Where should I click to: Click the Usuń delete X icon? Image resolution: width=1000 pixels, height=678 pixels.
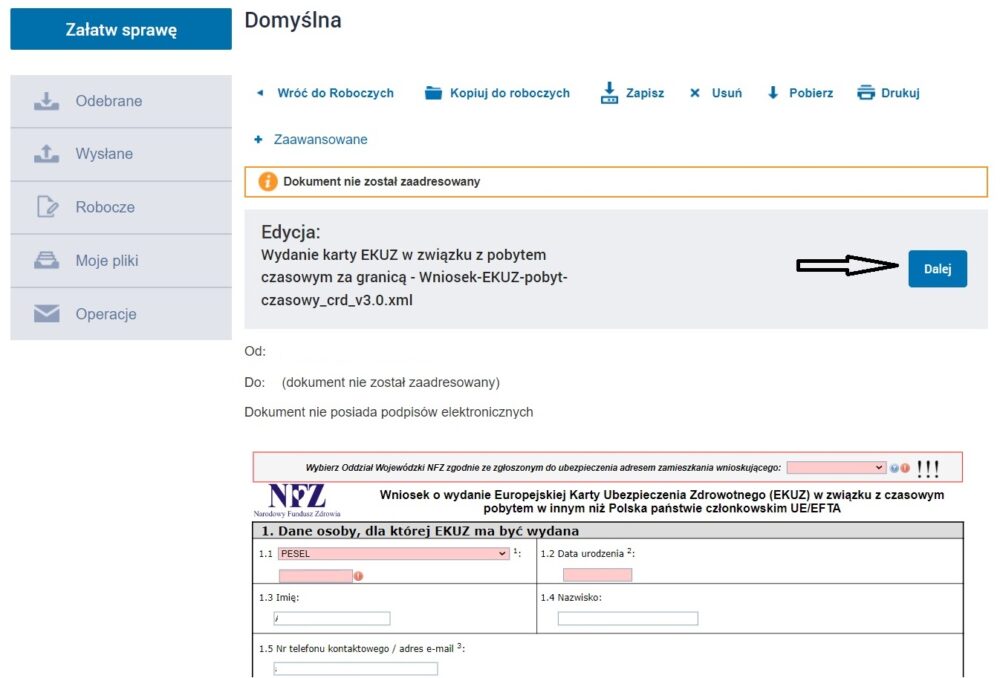point(695,93)
